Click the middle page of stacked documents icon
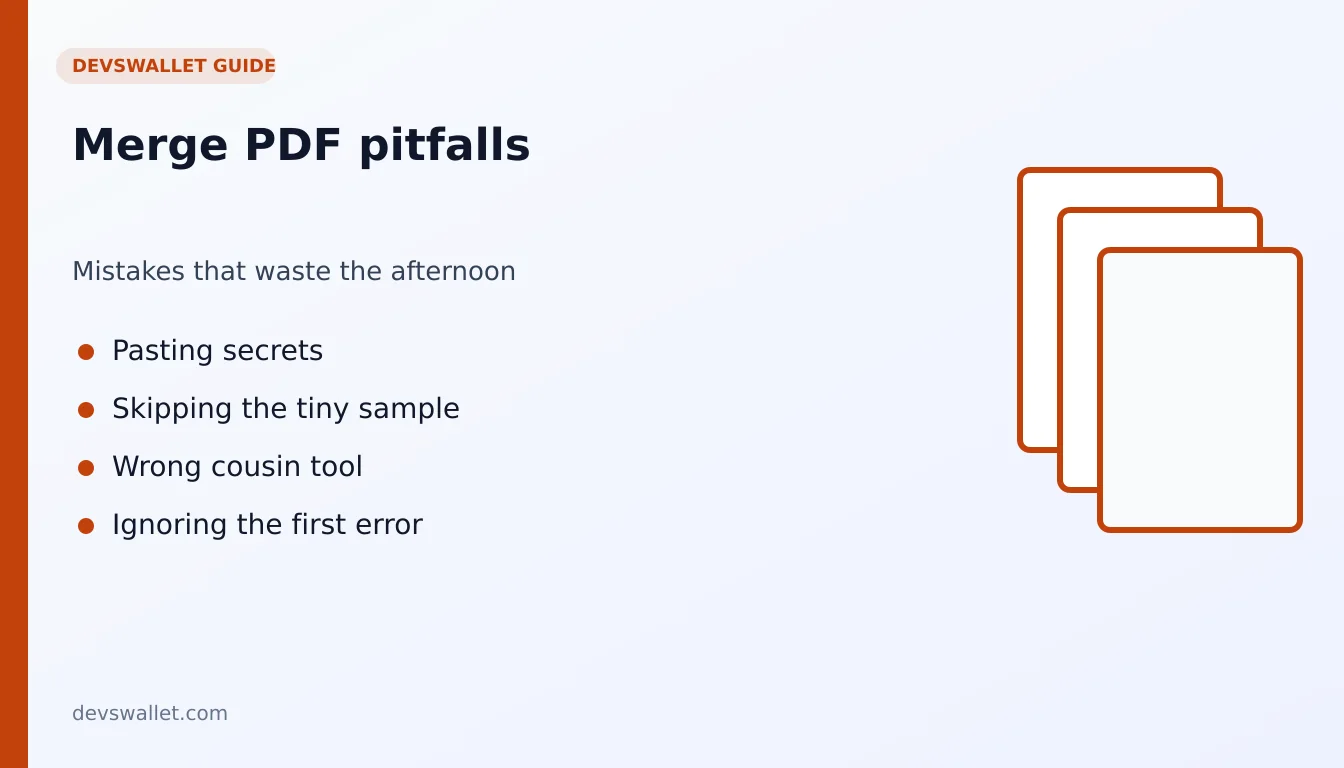 1078,350
